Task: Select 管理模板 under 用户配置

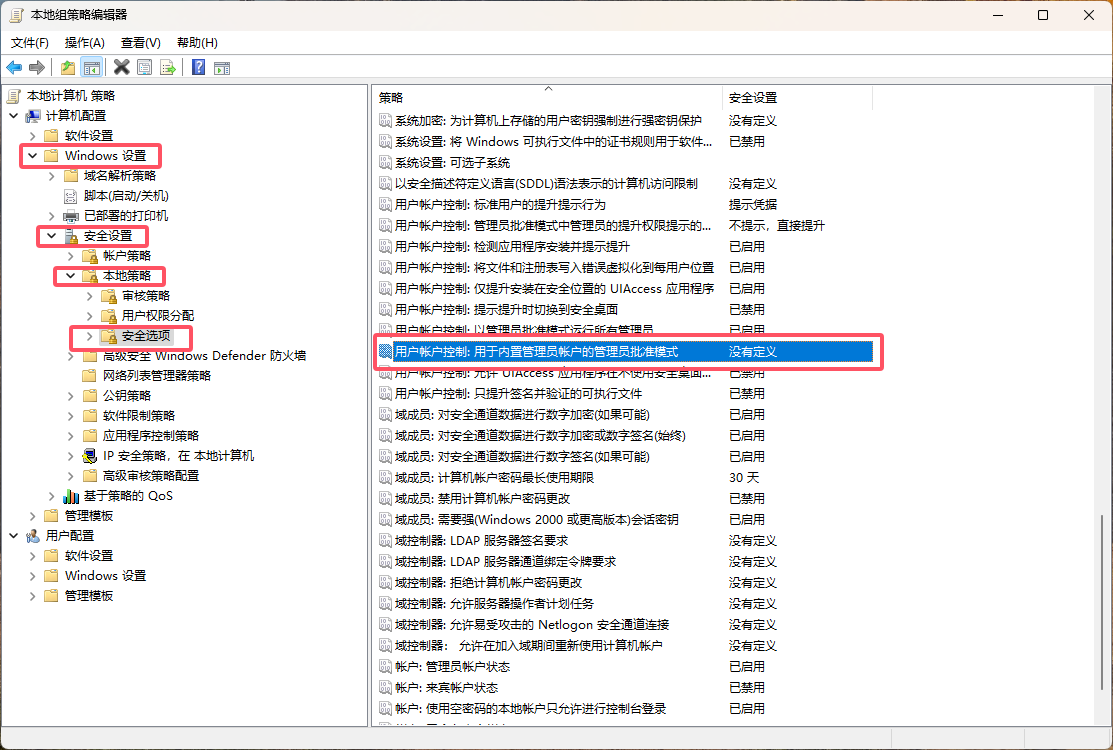Action: [x=89, y=595]
